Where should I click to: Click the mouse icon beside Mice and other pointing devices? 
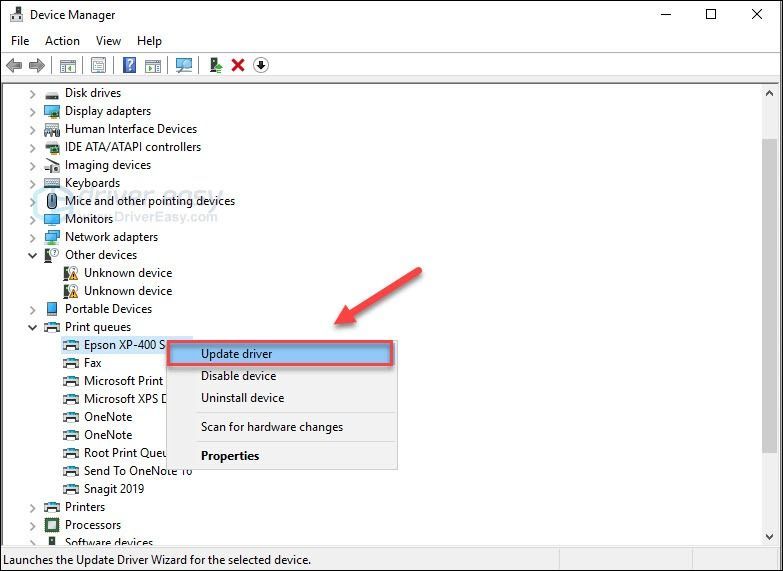52,201
